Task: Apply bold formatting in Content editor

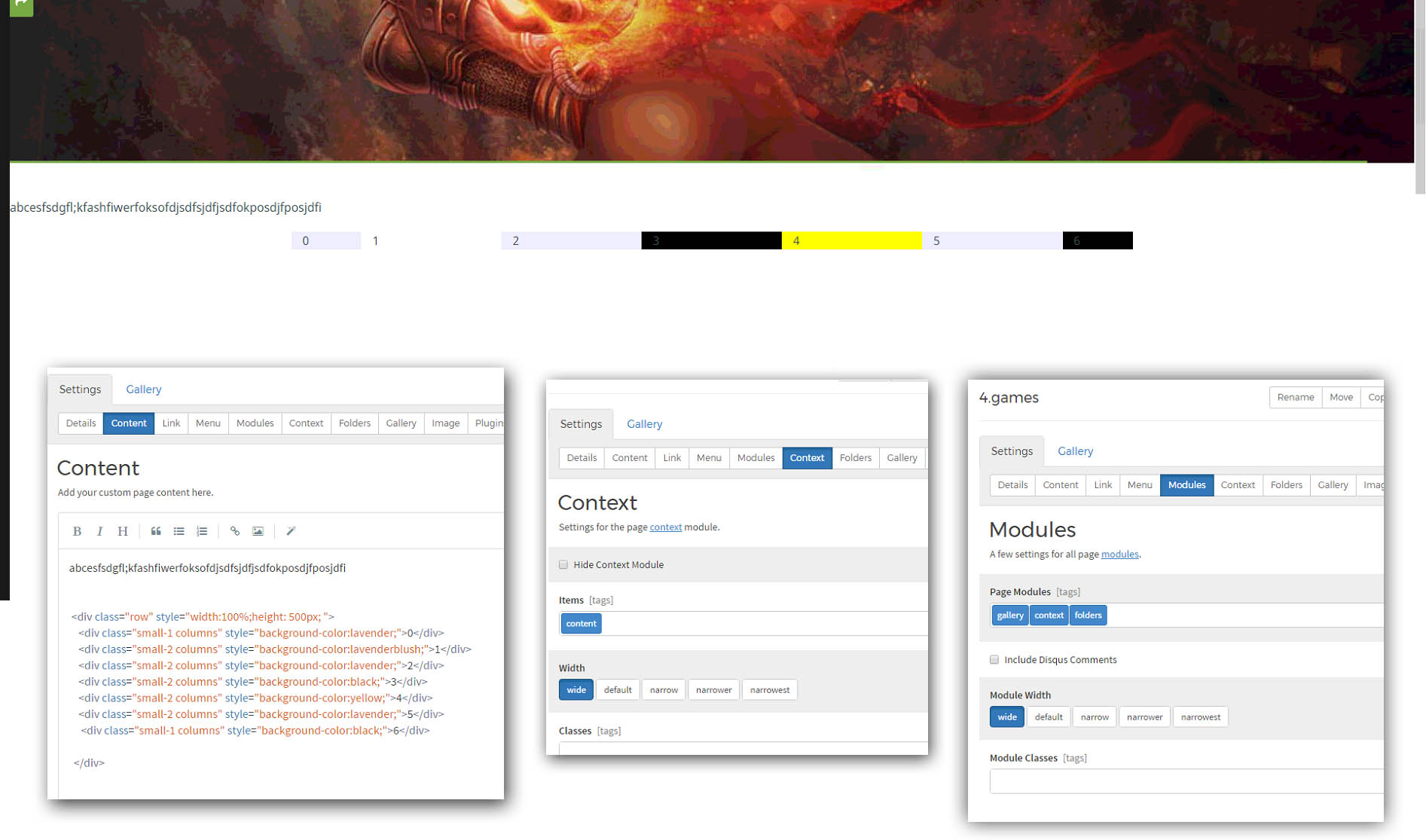Action: pyautogui.click(x=77, y=531)
